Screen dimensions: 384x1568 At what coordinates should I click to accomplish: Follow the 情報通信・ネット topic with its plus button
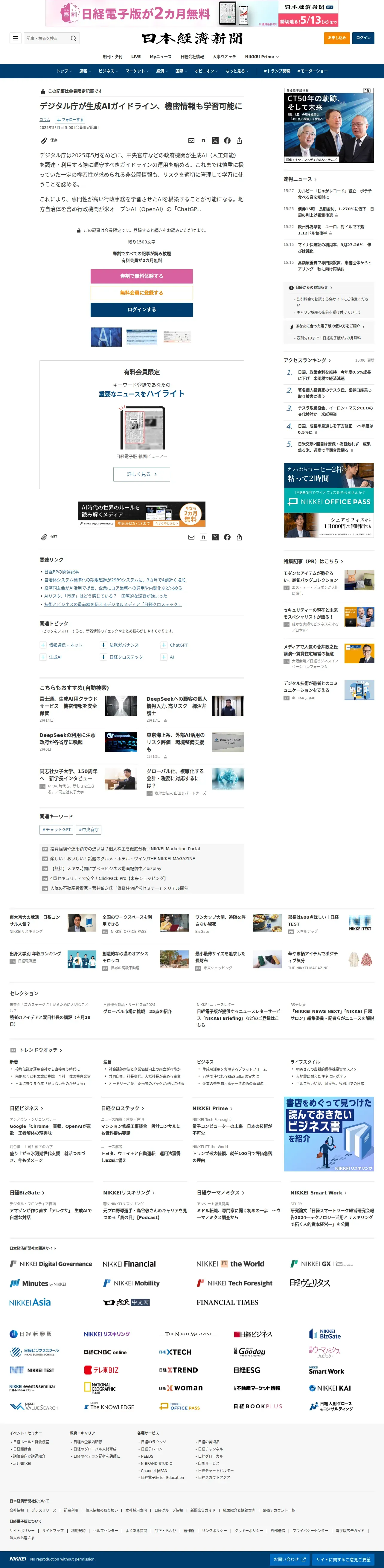pos(43,645)
